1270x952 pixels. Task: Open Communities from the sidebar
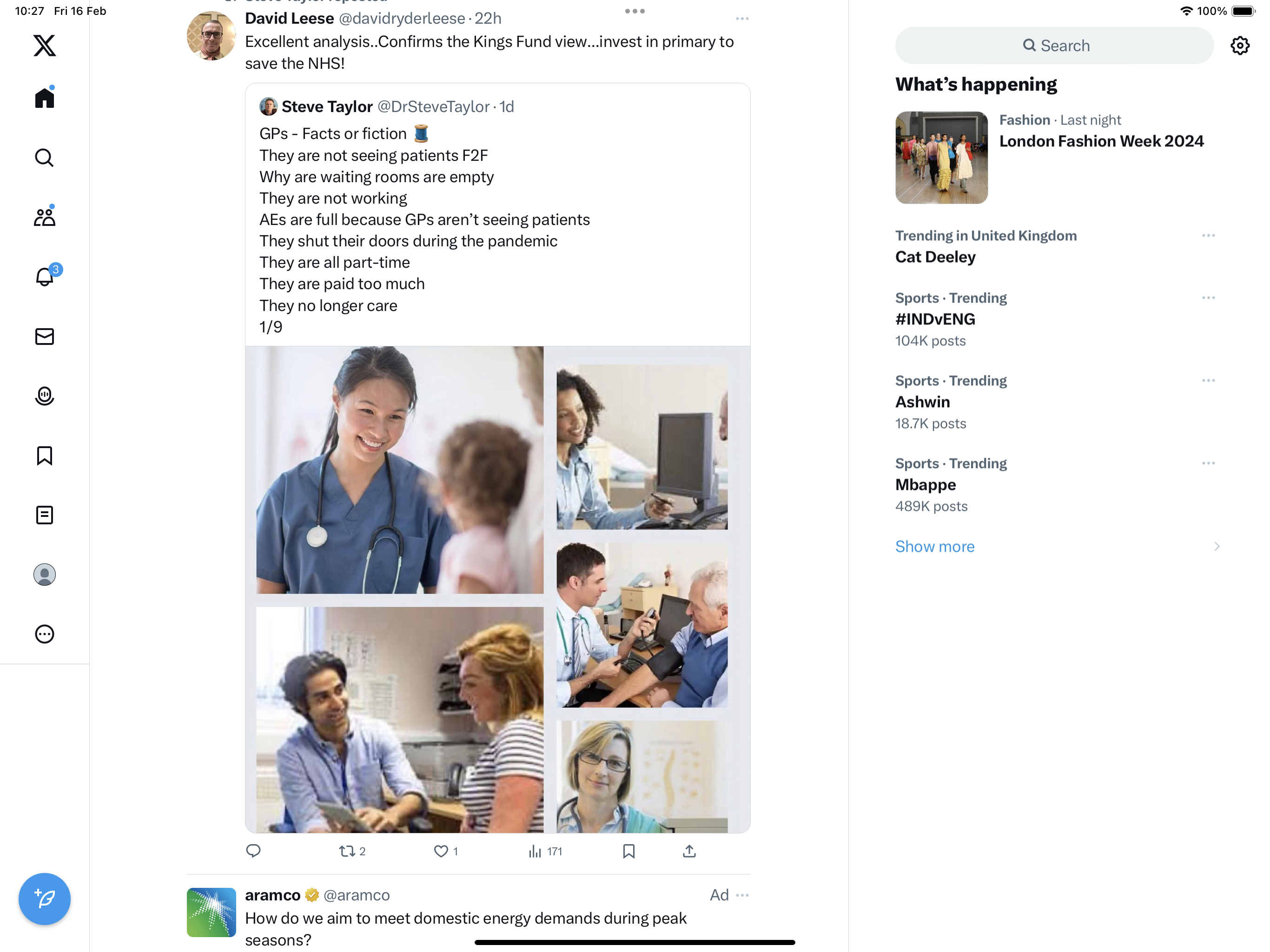coord(44,217)
